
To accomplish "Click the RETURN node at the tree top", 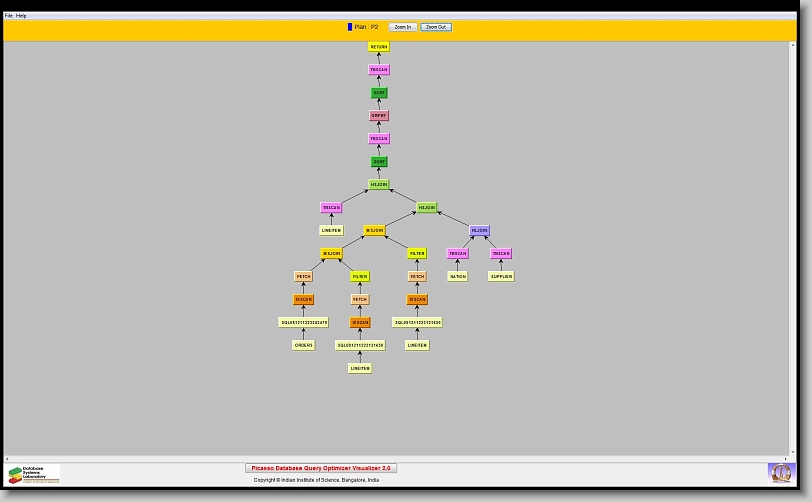I will point(378,47).
